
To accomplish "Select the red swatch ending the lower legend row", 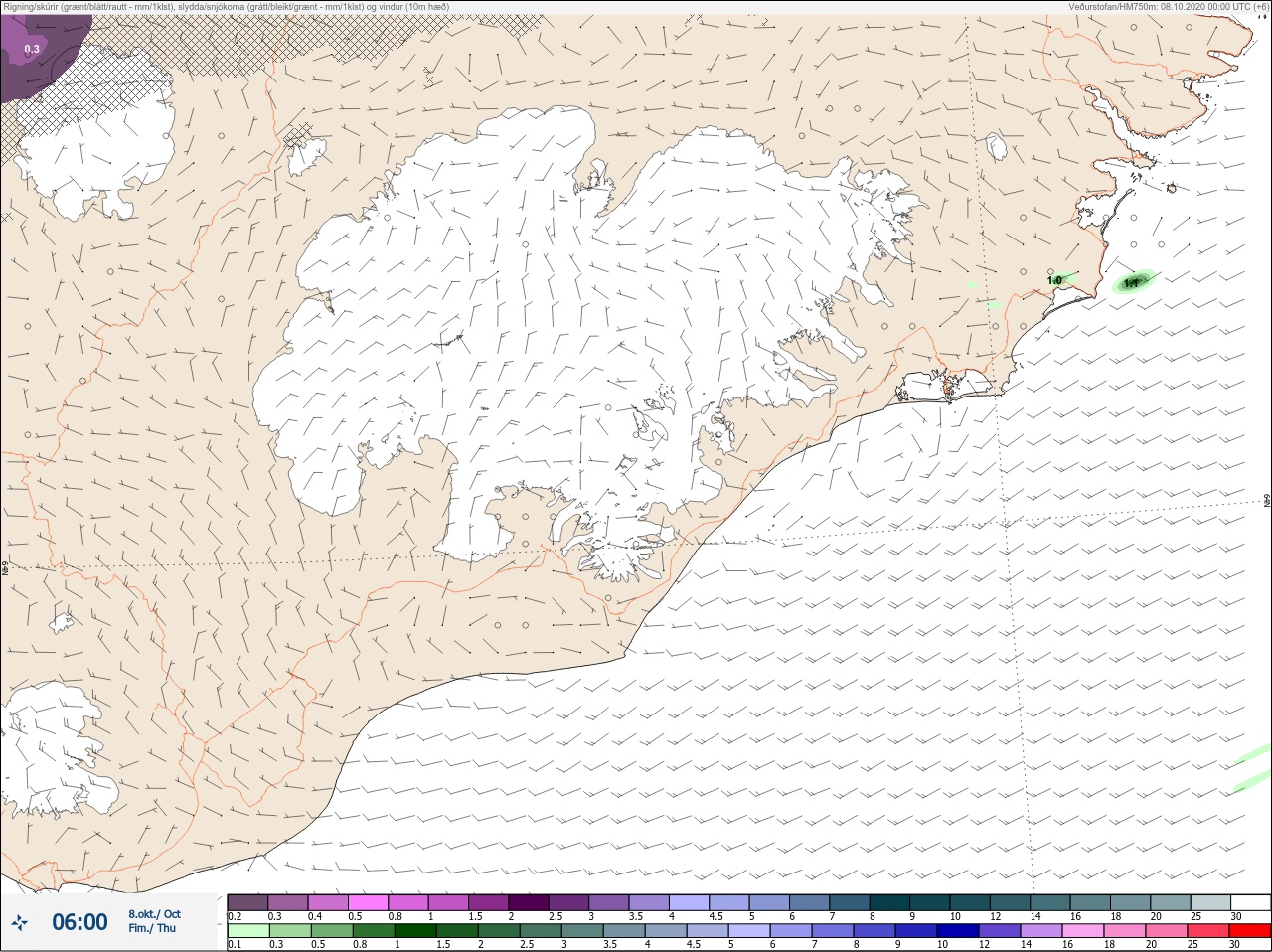I will 1250,931.
